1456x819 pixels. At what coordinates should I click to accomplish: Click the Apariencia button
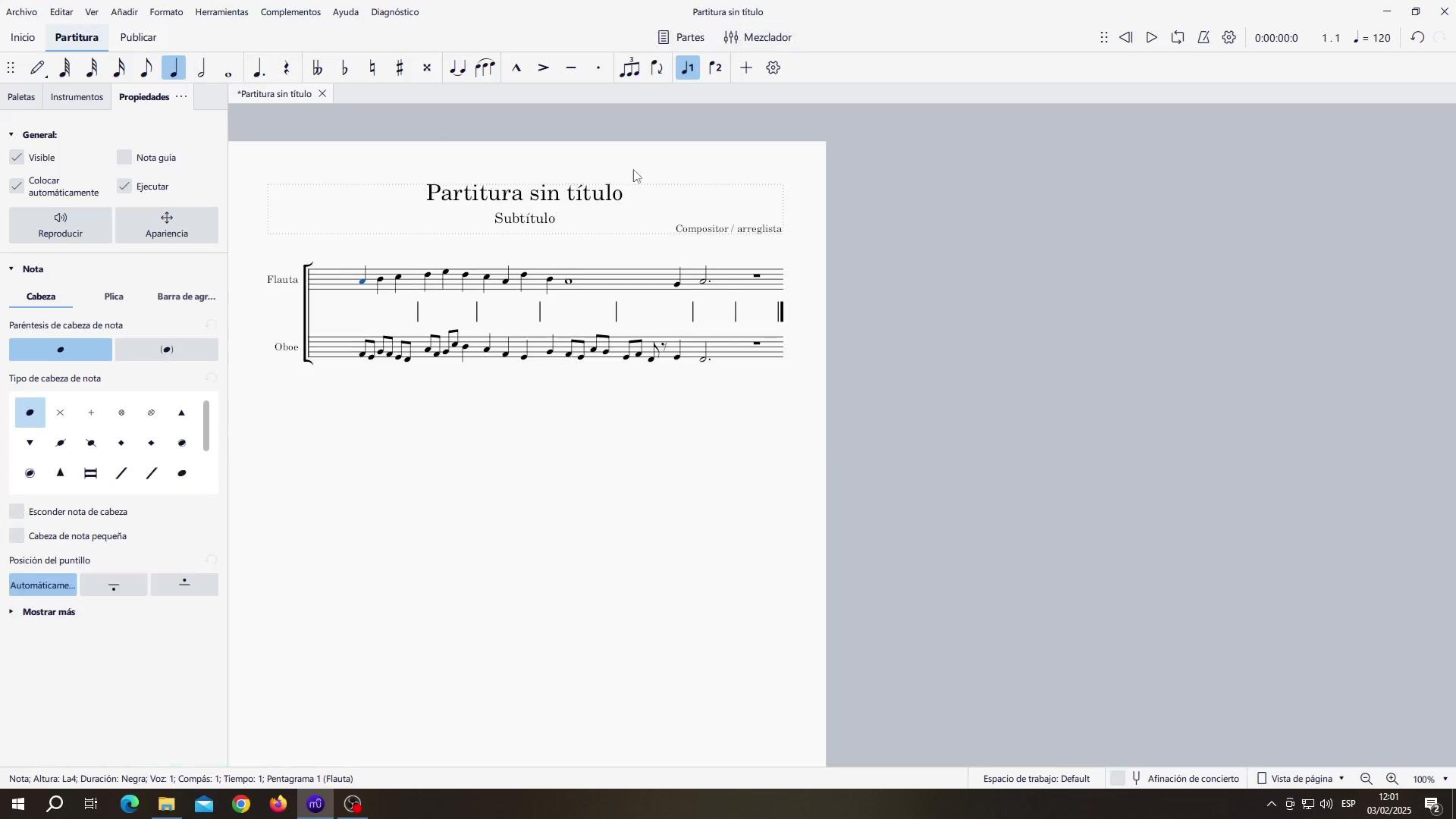pyautogui.click(x=166, y=225)
